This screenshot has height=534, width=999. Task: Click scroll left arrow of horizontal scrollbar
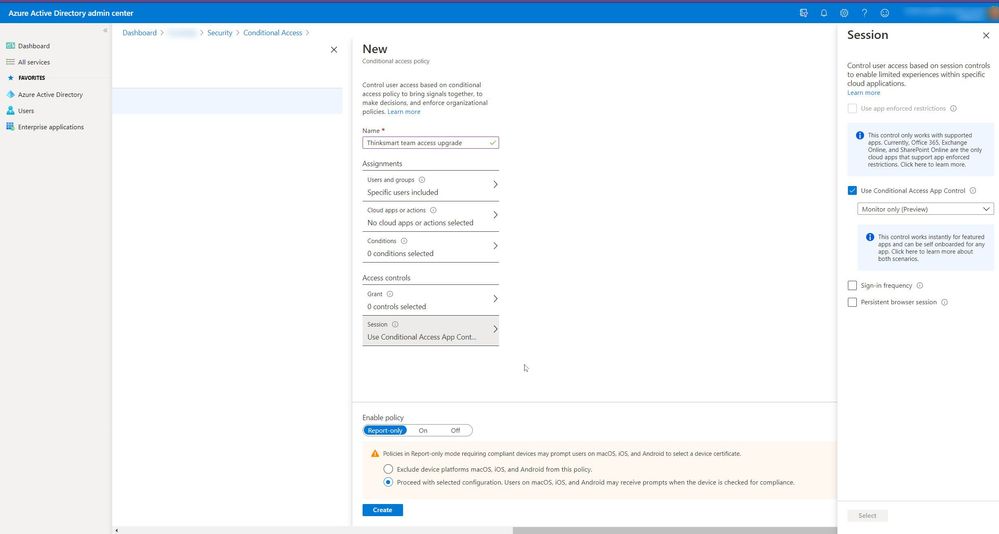[x=116, y=530]
